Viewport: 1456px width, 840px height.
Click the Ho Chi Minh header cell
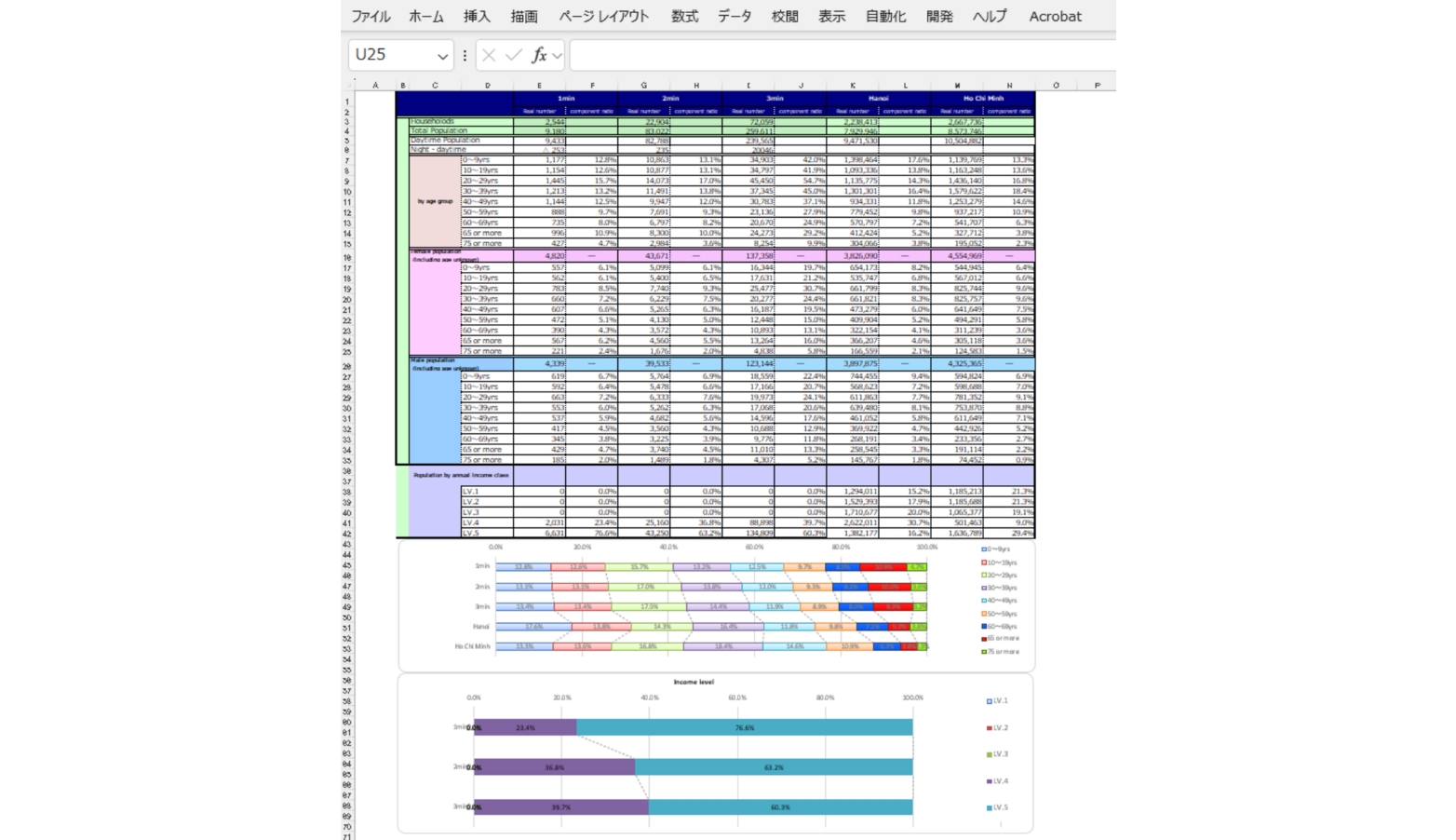983,98
